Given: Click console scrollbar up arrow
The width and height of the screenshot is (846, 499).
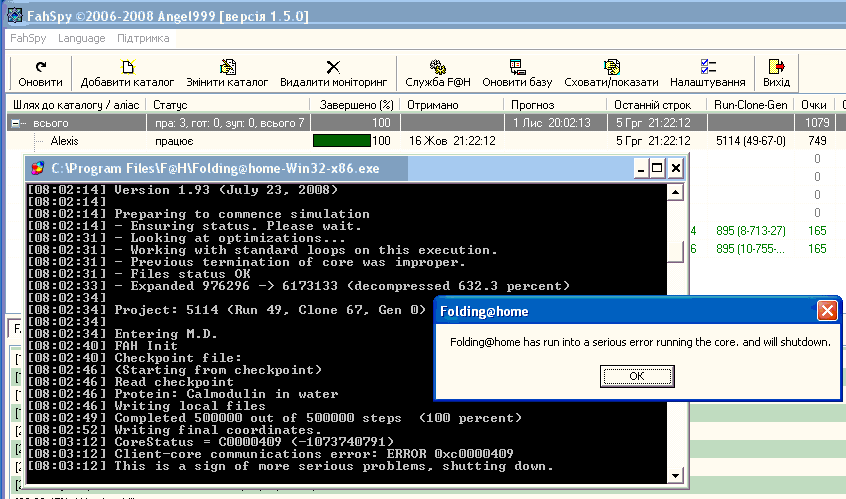Looking at the screenshot, I should click(676, 192).
